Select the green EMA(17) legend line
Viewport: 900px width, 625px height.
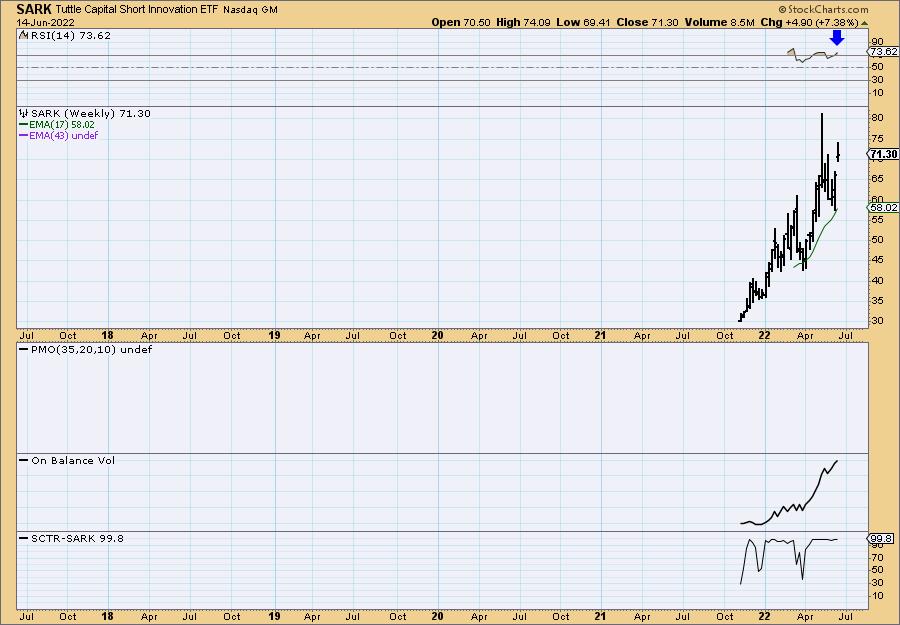pyautogui.click(x=24, y=125)
